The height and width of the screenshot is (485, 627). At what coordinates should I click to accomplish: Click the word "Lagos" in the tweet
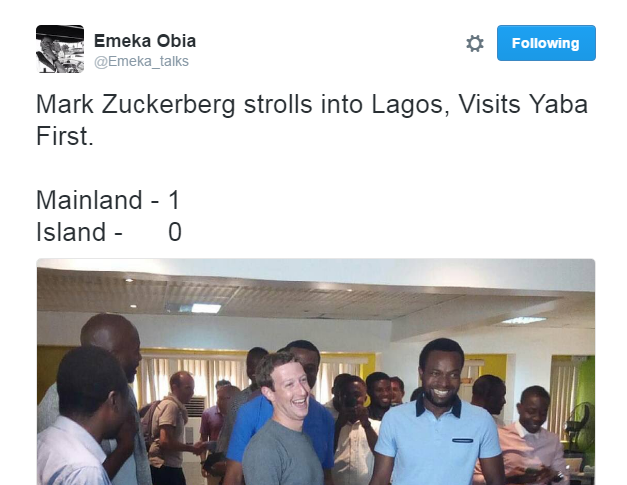[411, 106]
